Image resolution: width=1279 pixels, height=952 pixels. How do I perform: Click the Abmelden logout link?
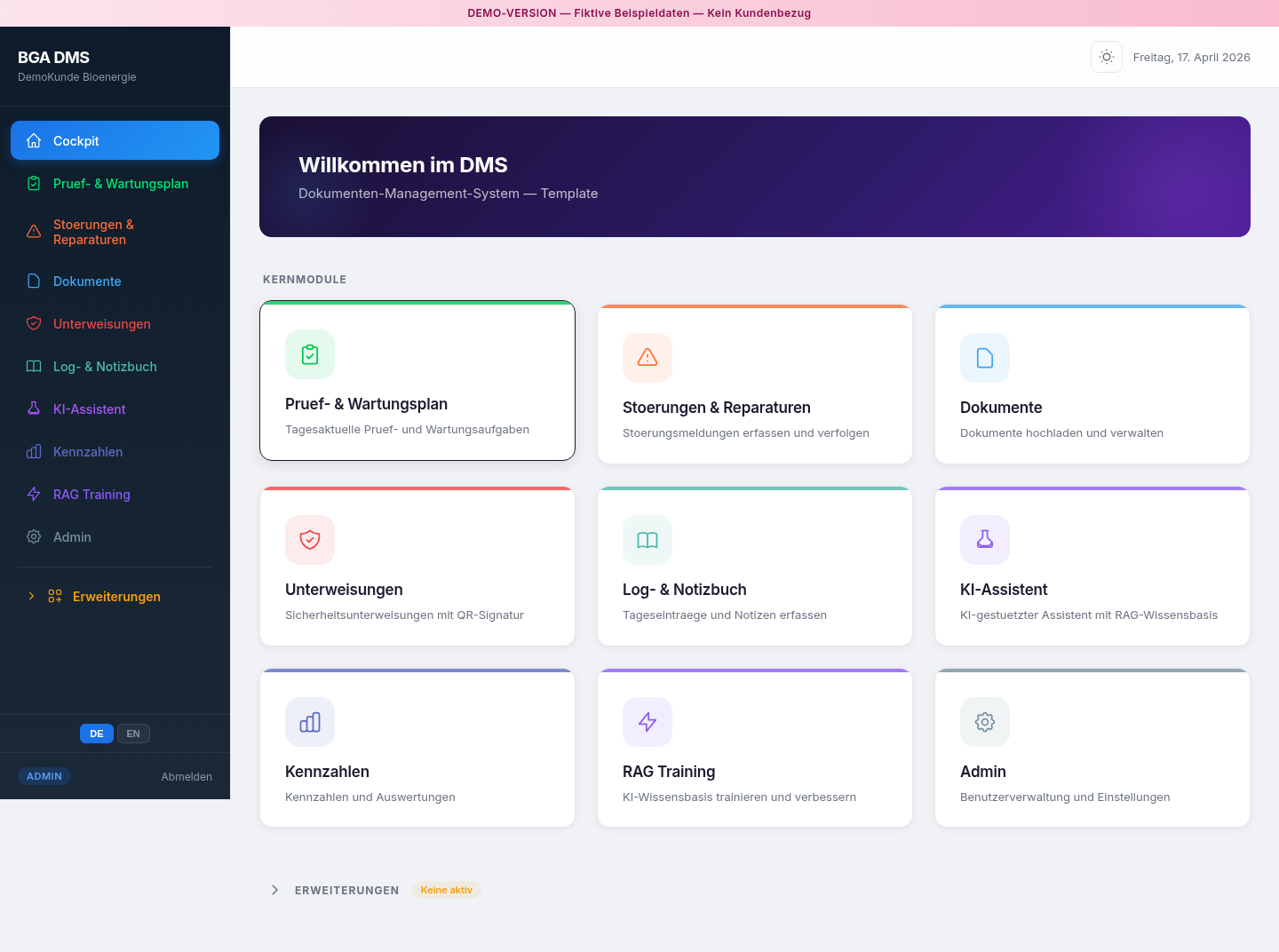coord(187,777)
